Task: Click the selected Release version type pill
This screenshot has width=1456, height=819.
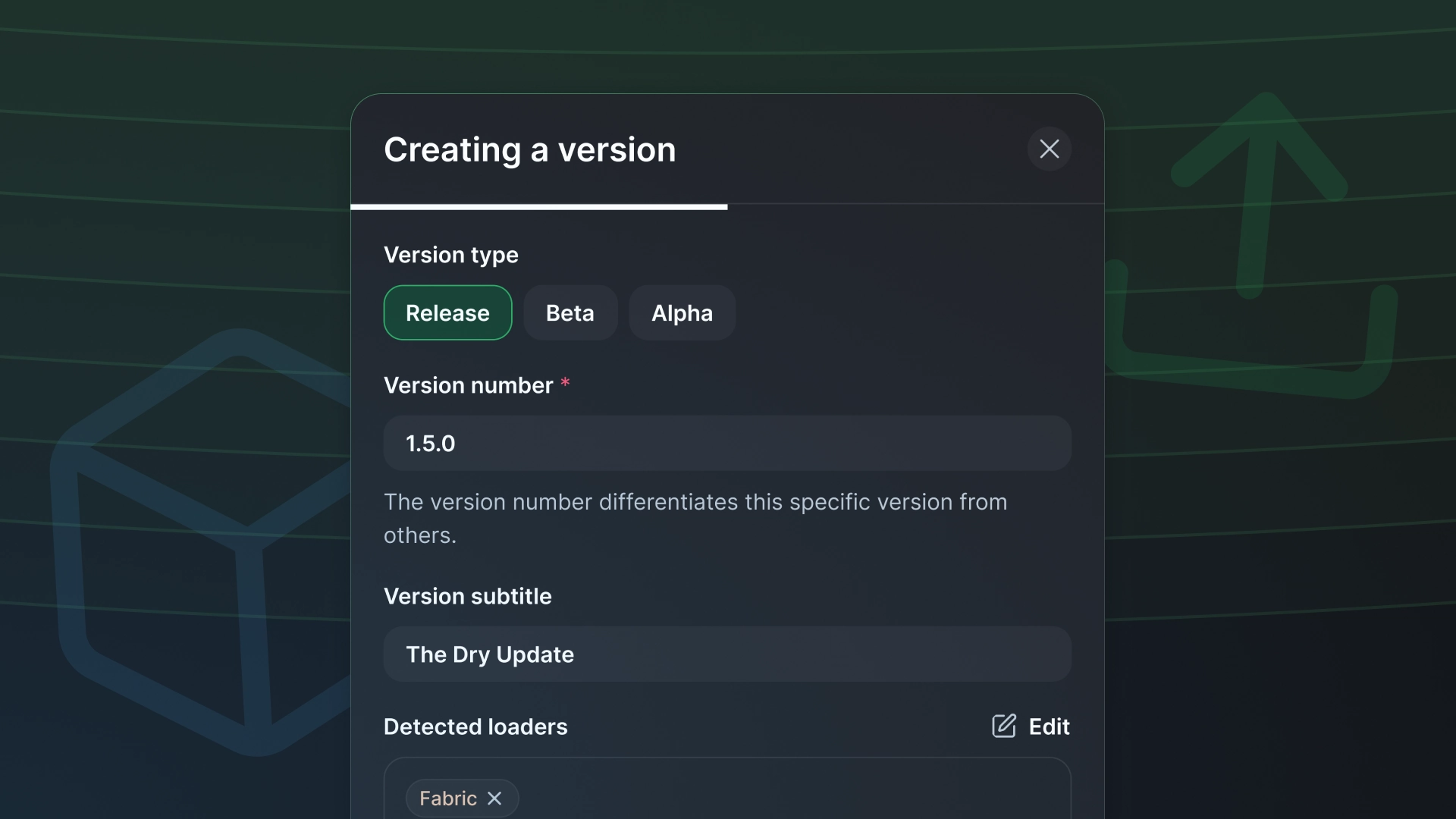Action: 447,312
